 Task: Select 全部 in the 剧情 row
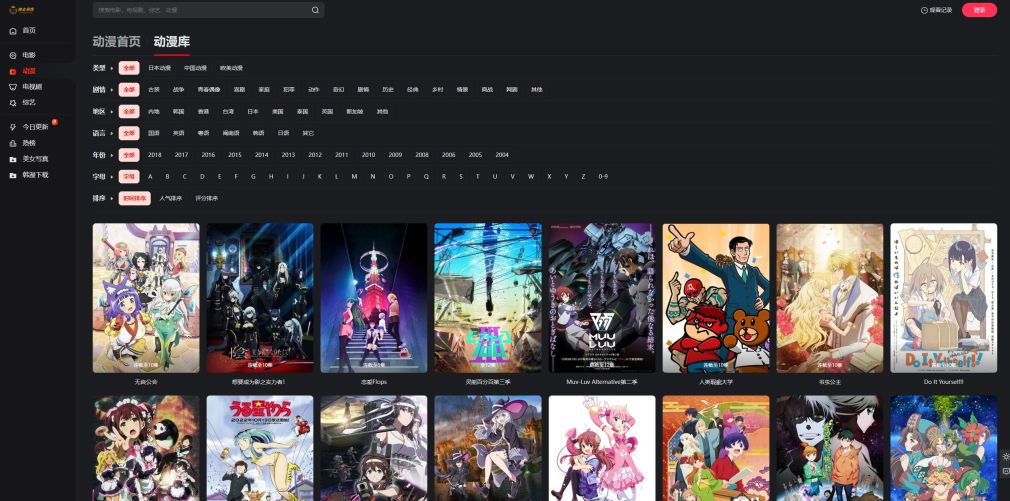(x=129, y=90)
